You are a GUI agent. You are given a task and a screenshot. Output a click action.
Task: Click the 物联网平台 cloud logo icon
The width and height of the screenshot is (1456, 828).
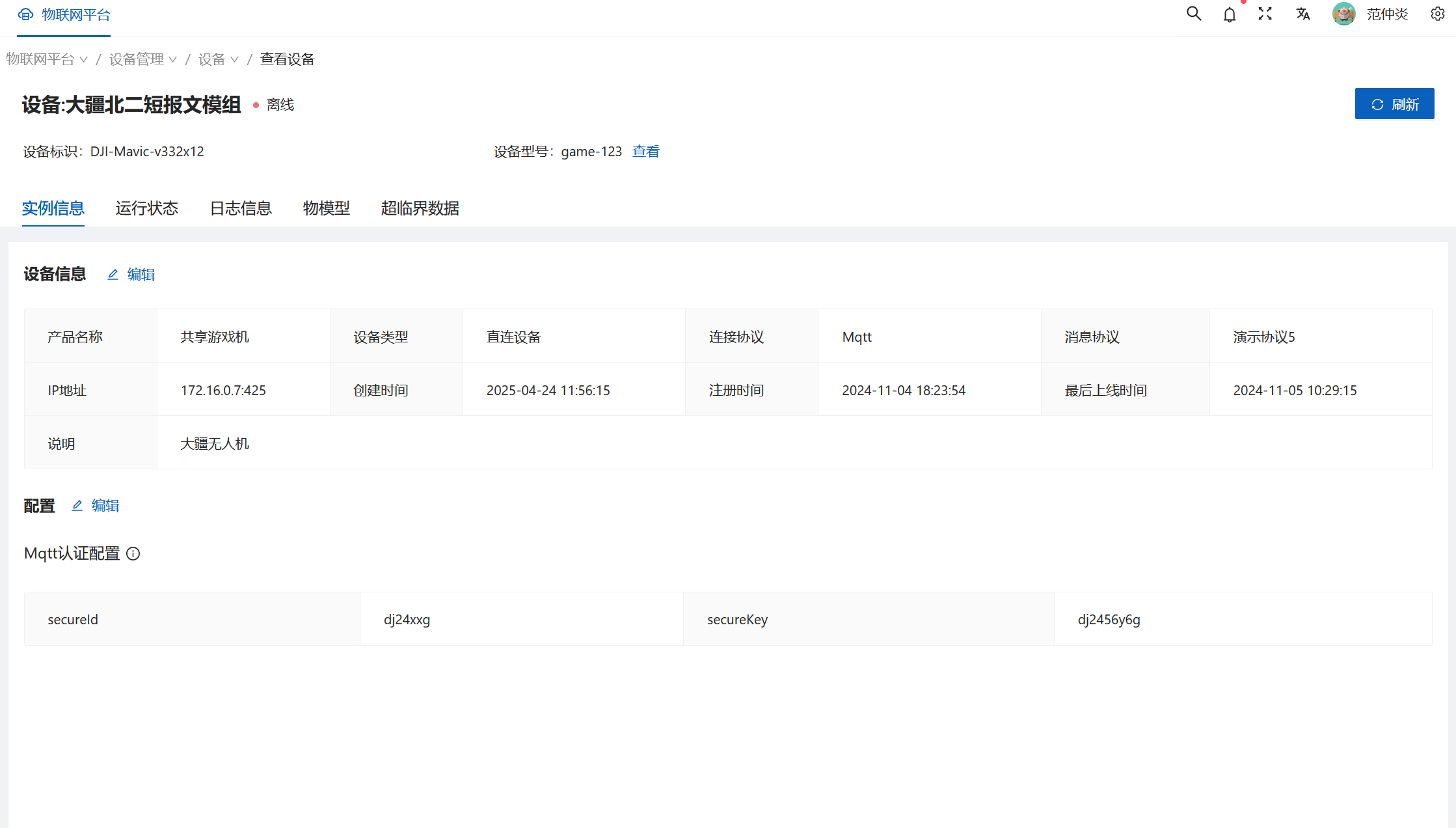[x=25, y=14]
